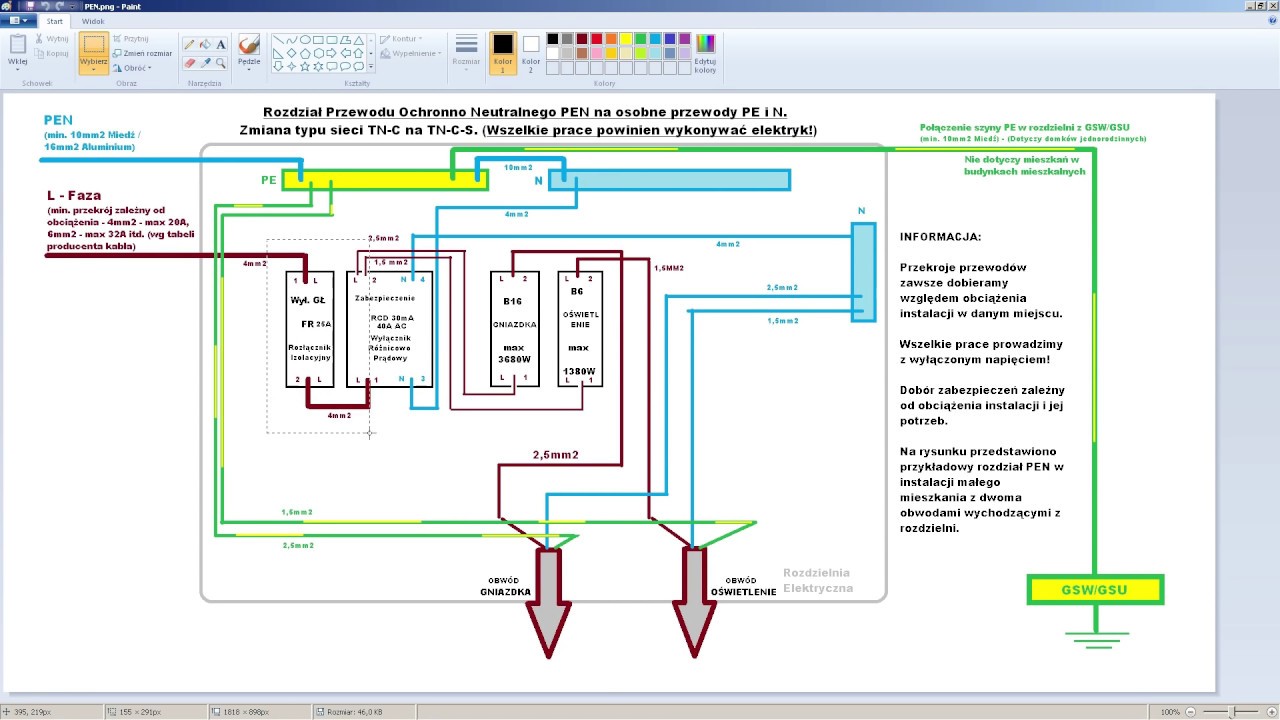1280x720 pixels.
Task: Click the Pędzle brushes icon
Action: click(x=249, y=44)
